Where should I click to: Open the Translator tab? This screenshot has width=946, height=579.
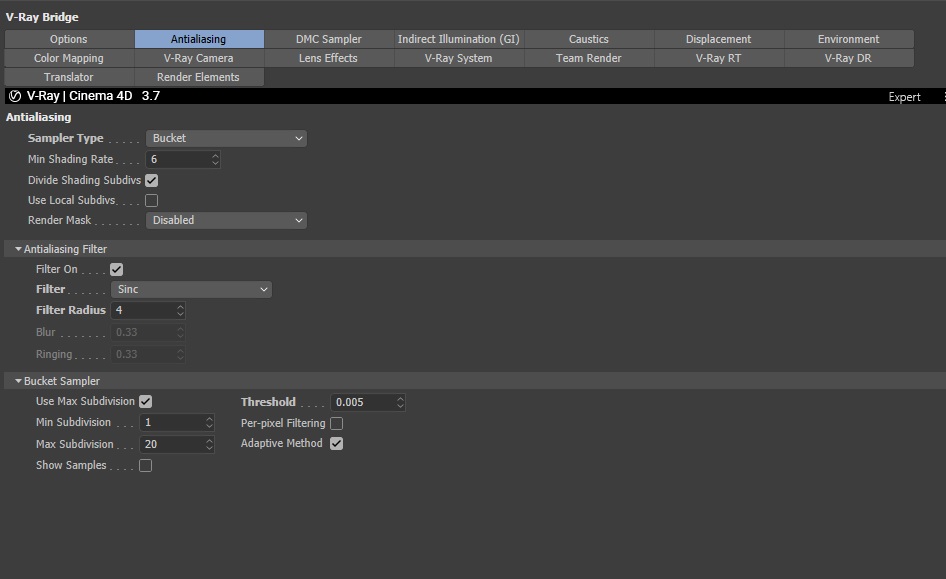[69, 77]
